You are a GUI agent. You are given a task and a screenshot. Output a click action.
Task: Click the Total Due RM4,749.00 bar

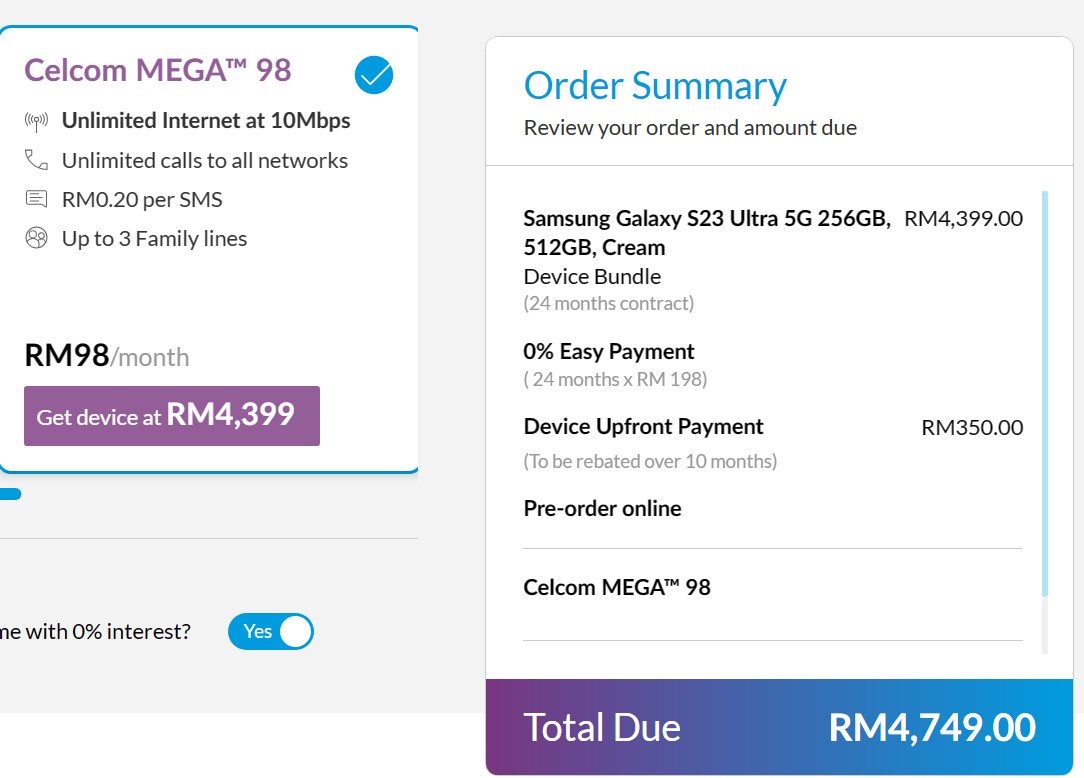779,727
